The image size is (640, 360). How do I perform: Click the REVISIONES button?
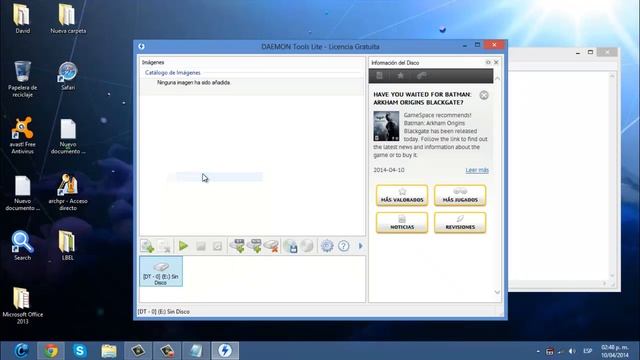460,222
